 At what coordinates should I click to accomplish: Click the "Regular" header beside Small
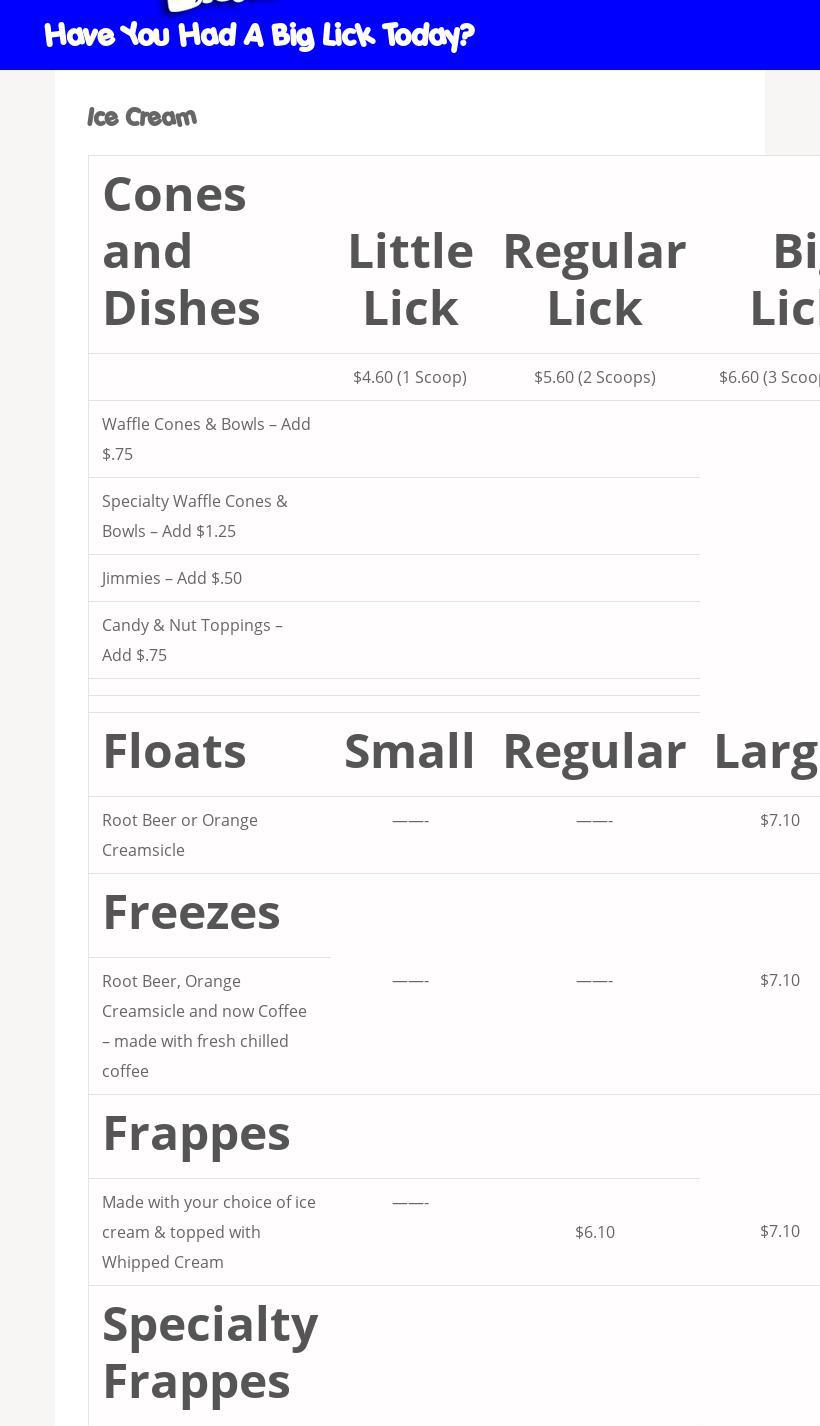point(594,750)
